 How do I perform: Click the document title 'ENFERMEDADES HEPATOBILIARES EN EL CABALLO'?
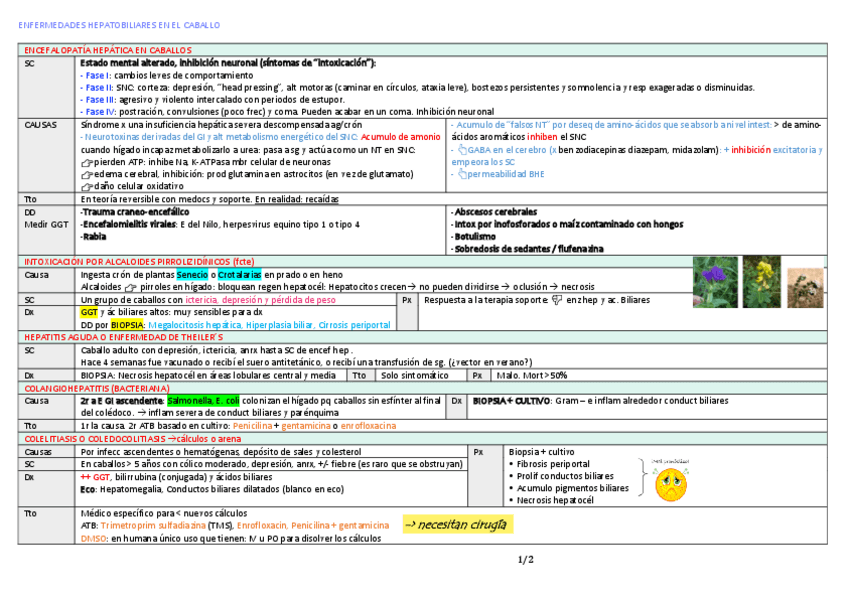(x=121, y=24)
